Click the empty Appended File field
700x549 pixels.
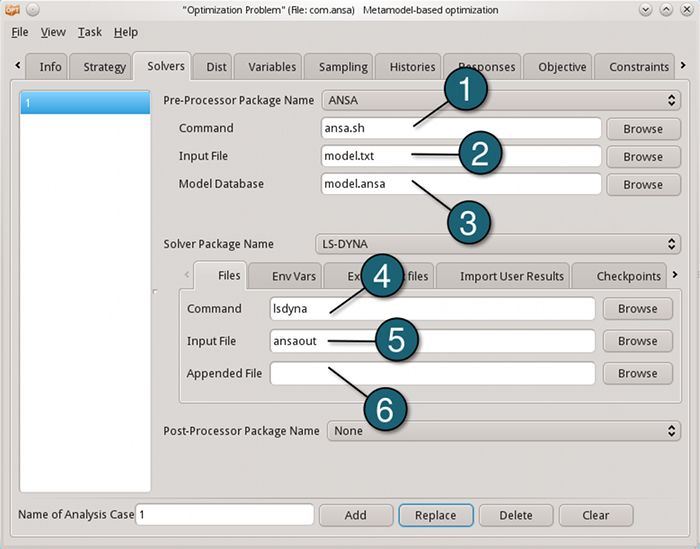tap(432, 373)
